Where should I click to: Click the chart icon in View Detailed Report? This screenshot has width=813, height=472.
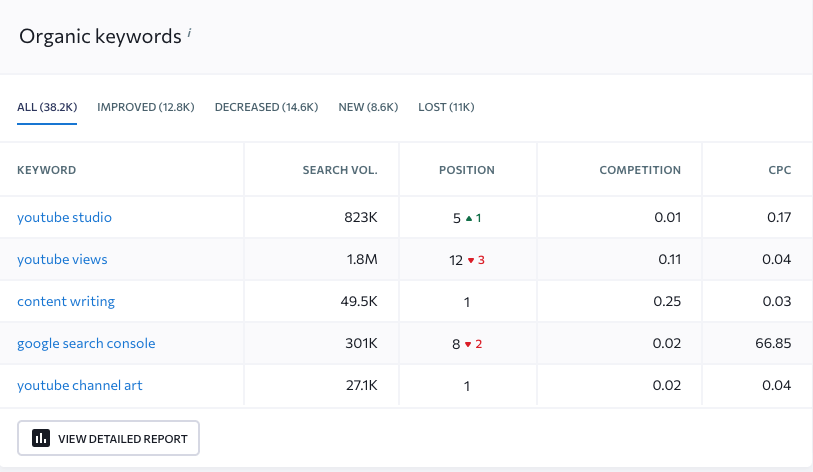pyautogui.click(x=41, y=438)
